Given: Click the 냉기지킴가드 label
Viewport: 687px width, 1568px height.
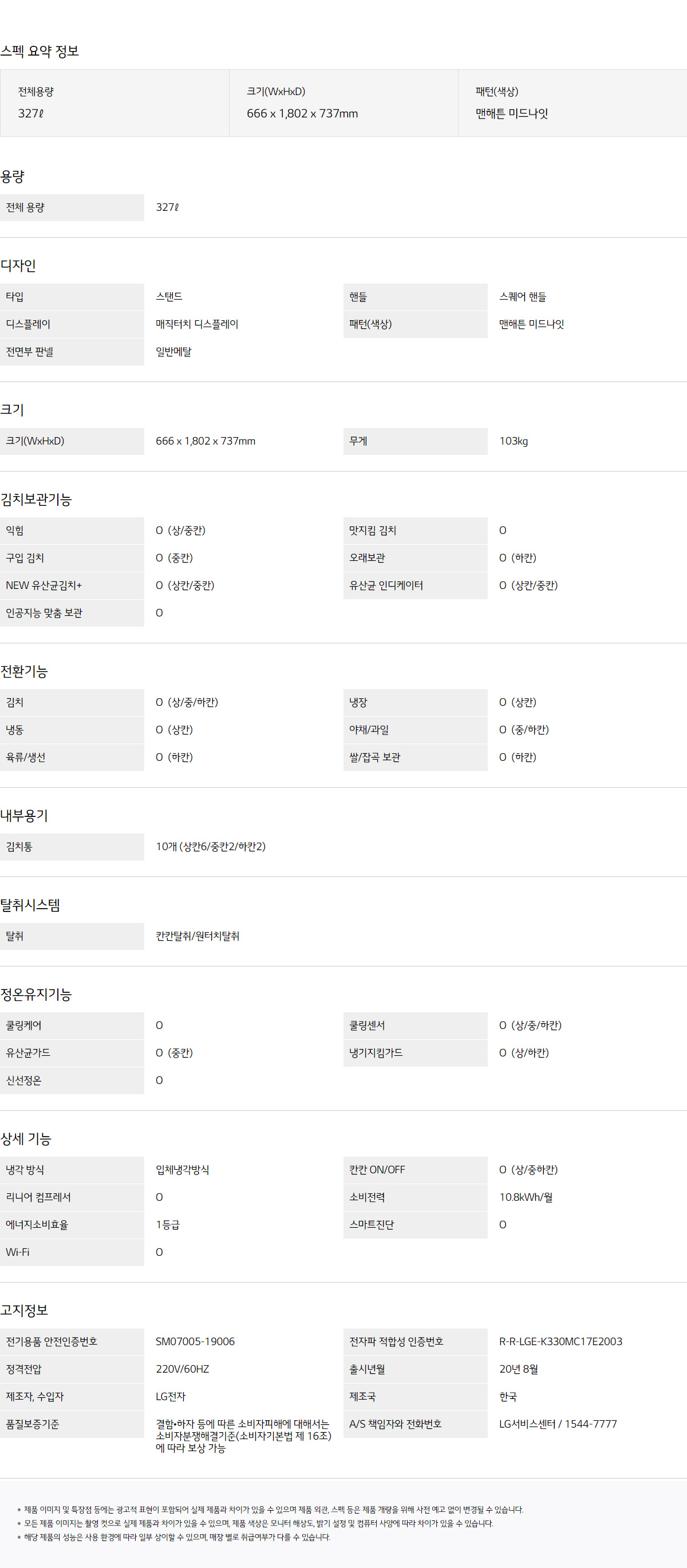Looking at the screenshot, I should (376, 1053).
